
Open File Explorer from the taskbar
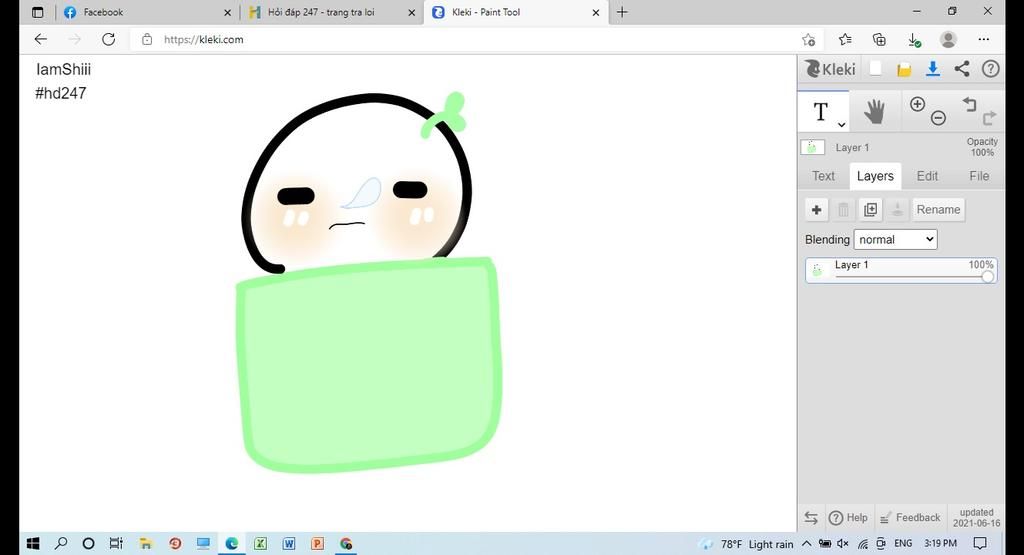(x=146, y=543)
